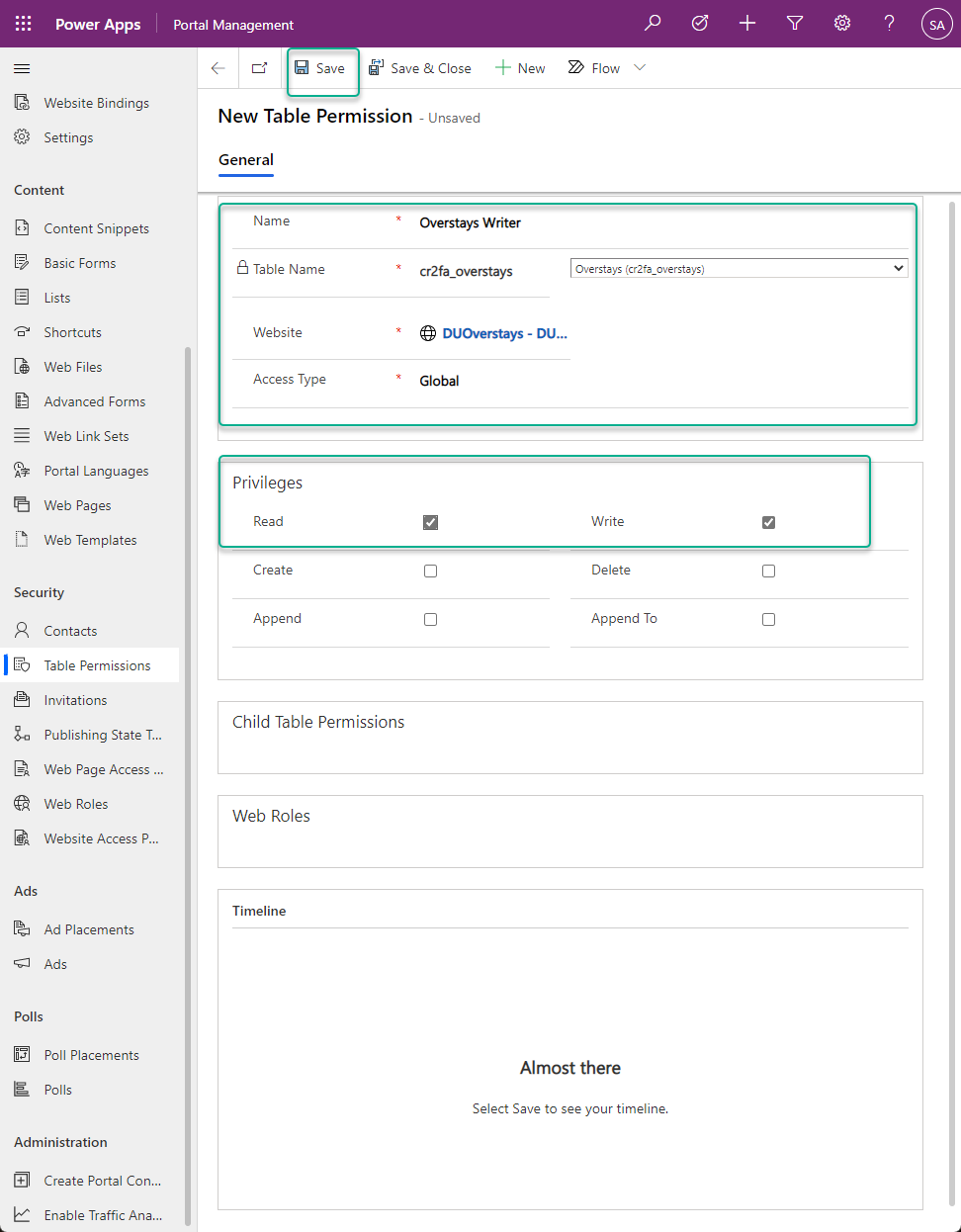
Task: Click the Web Templates sidebar icon
Action: [x=22, y=540]
